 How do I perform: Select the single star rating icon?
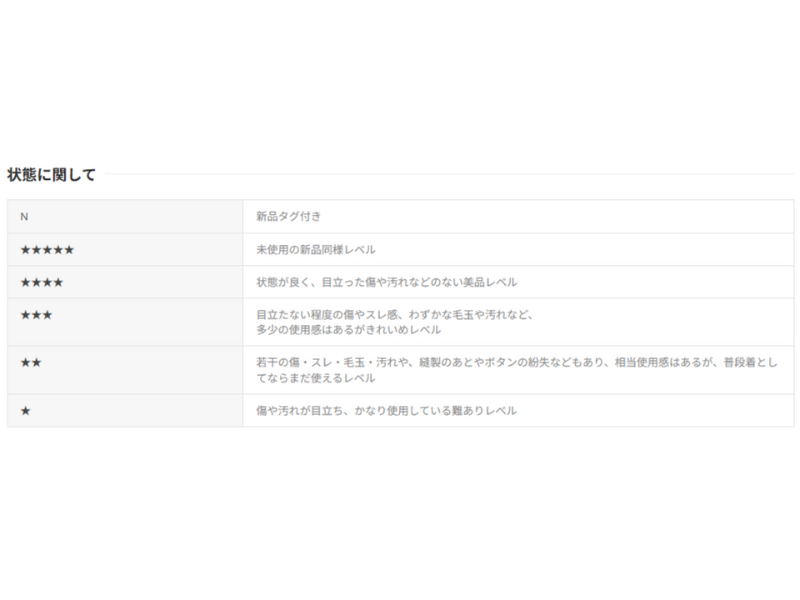pyautogui.click(x=24, y=411)
